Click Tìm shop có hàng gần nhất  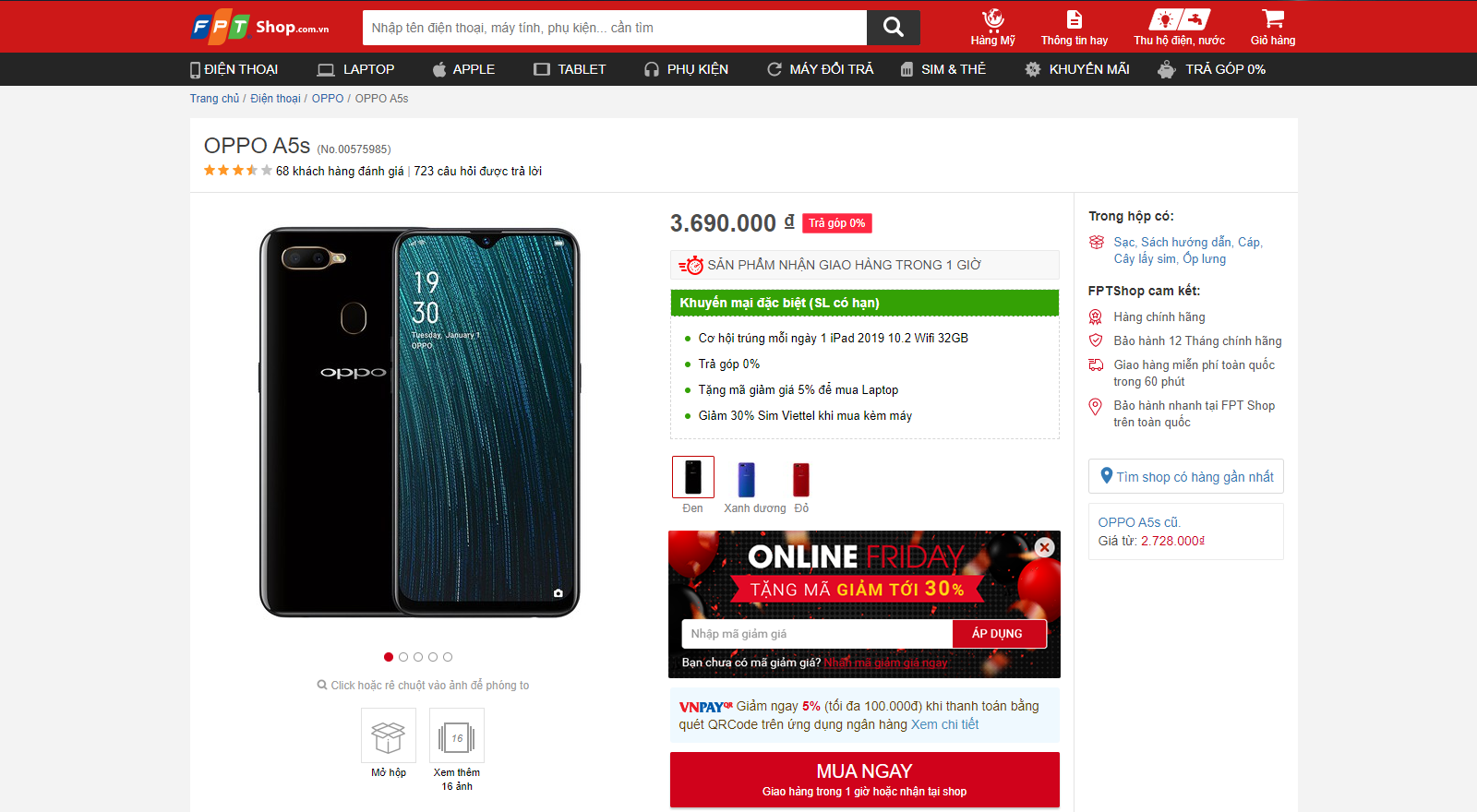click(1186, 476)
